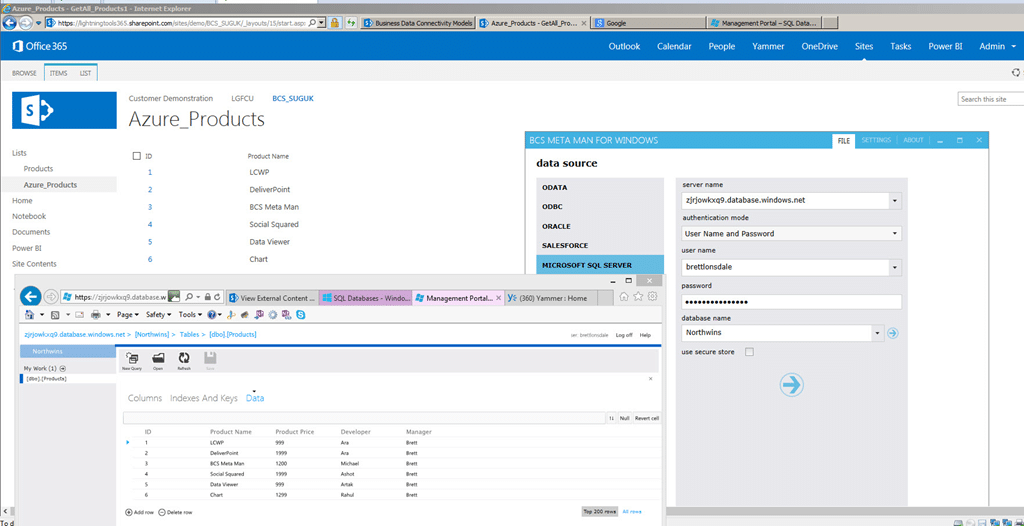
Task: Click the forward arrow in Management Portal browser
Action: coord(50,297)
